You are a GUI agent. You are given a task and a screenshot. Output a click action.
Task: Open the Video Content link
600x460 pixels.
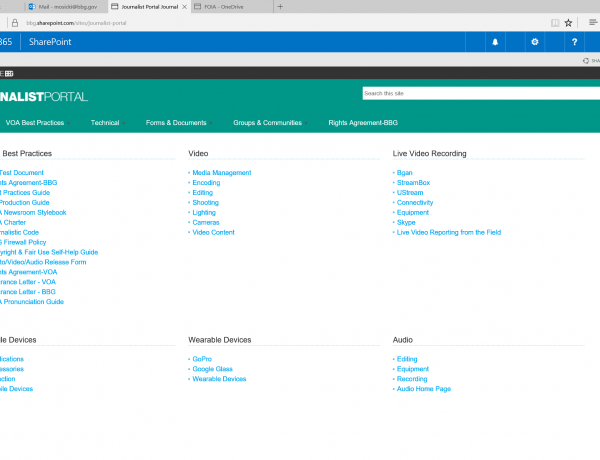tap(214, 232)
